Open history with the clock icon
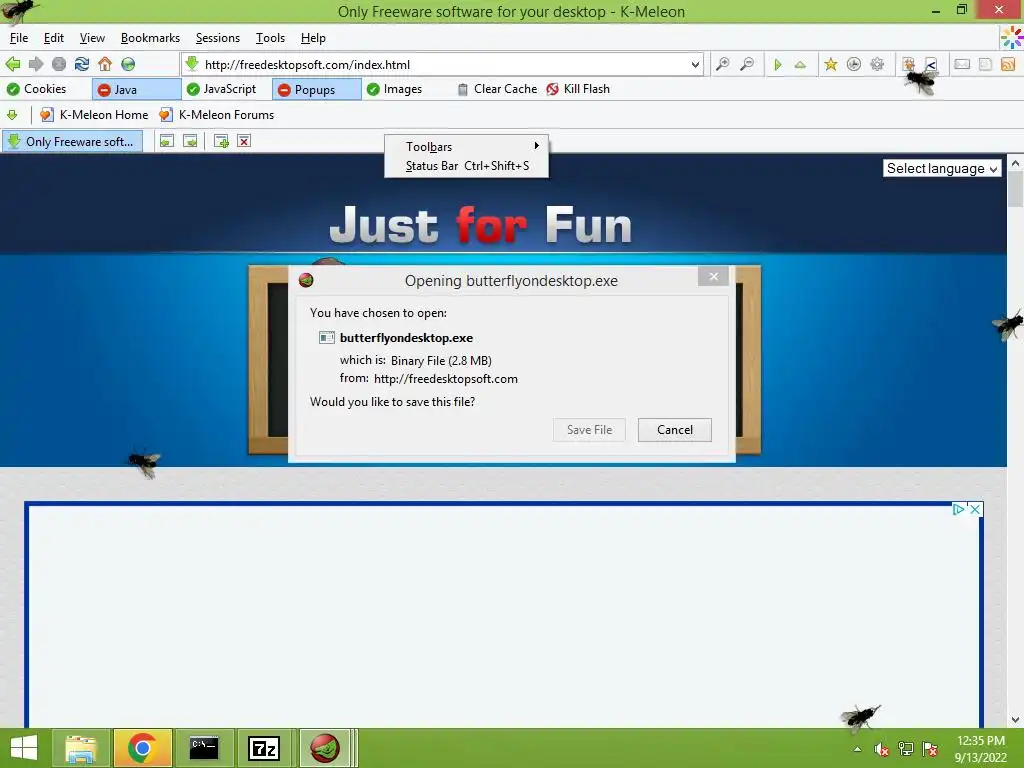 pyautogui.click(x=854, y=64)
